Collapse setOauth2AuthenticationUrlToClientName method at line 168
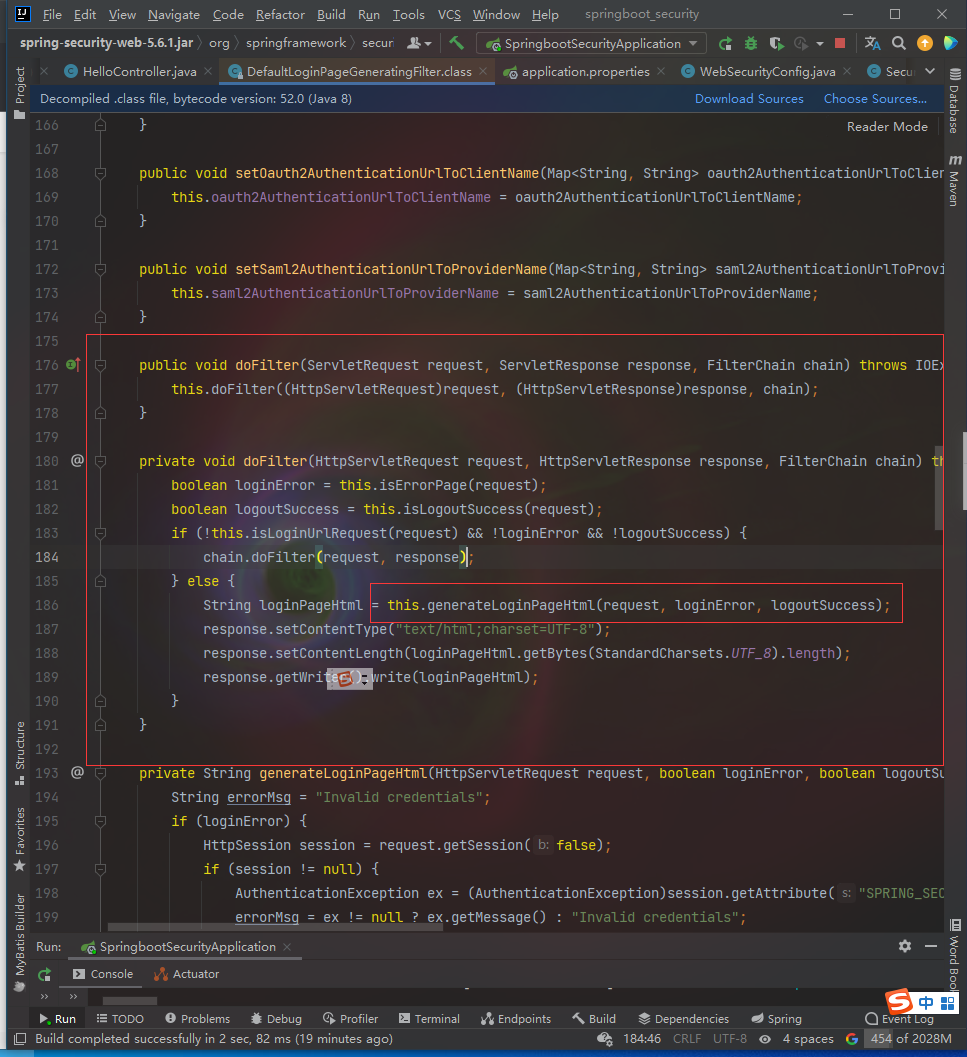 pos(100,173)
